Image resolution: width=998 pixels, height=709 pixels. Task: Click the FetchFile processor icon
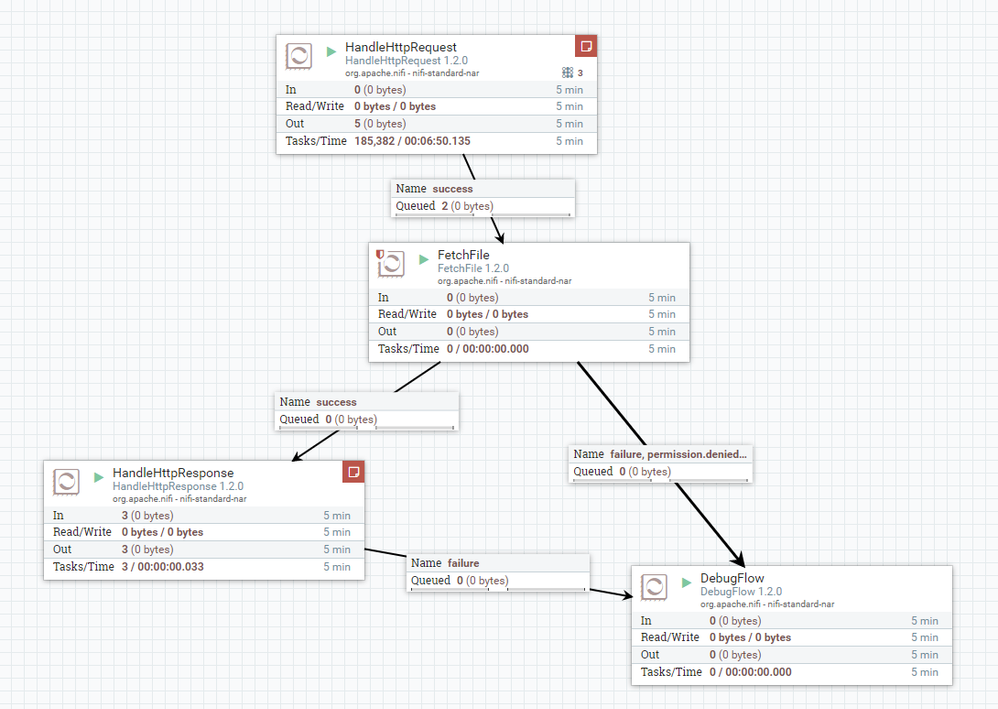(390, 265)
